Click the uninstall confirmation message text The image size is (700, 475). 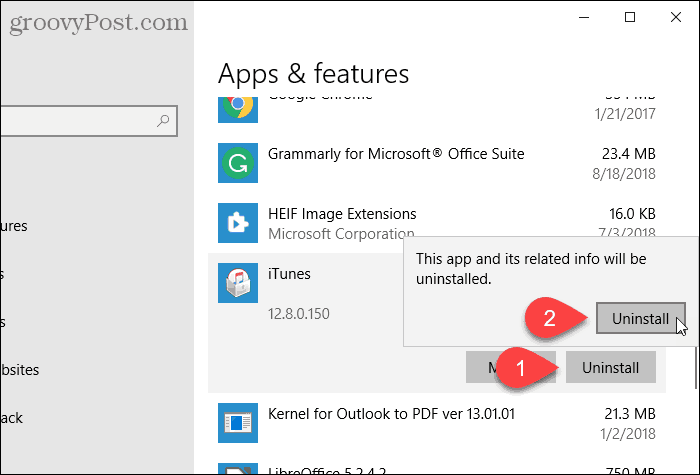[531, 269]
